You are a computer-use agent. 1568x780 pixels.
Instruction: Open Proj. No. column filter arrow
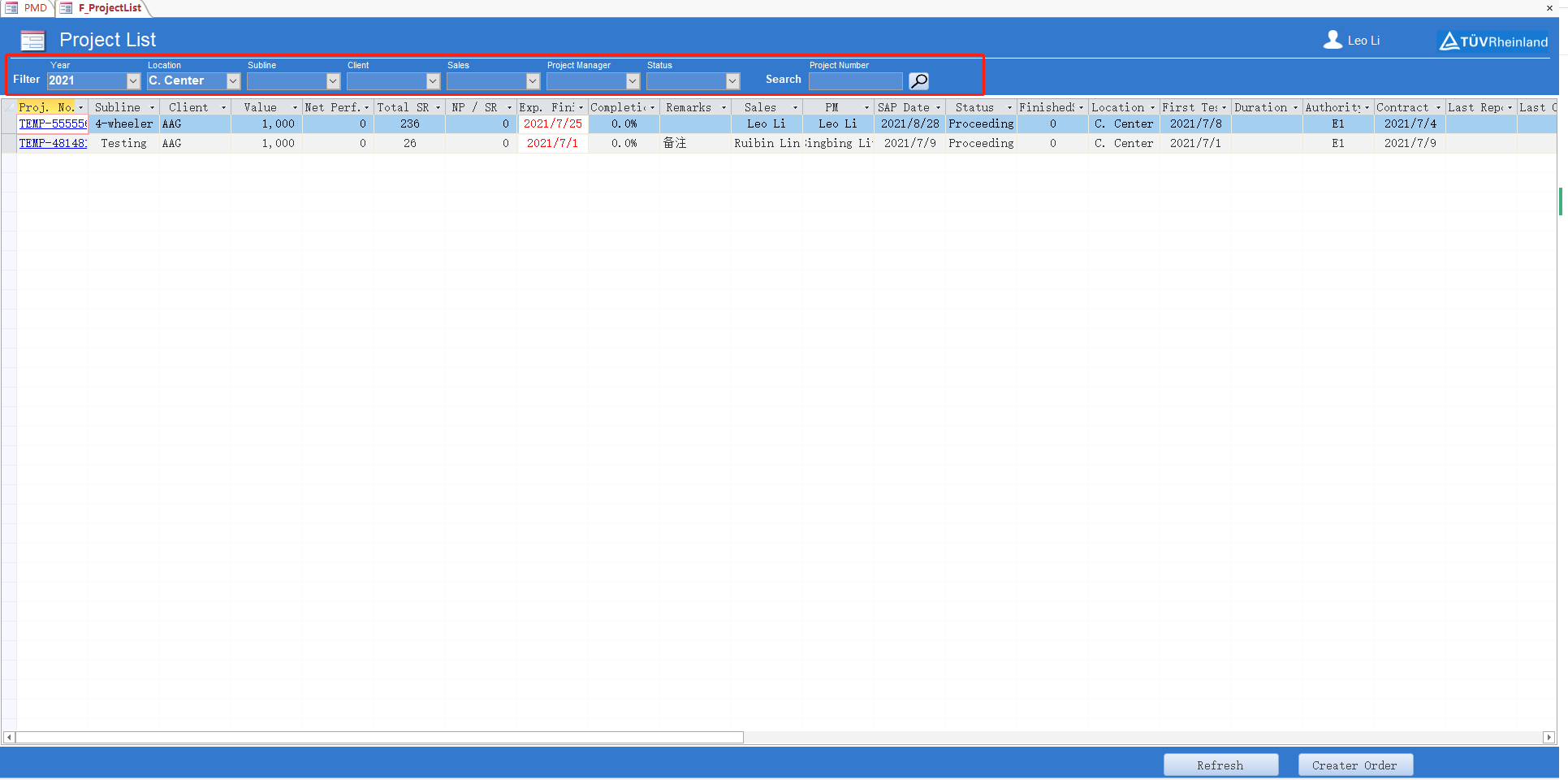pos(80,107)
